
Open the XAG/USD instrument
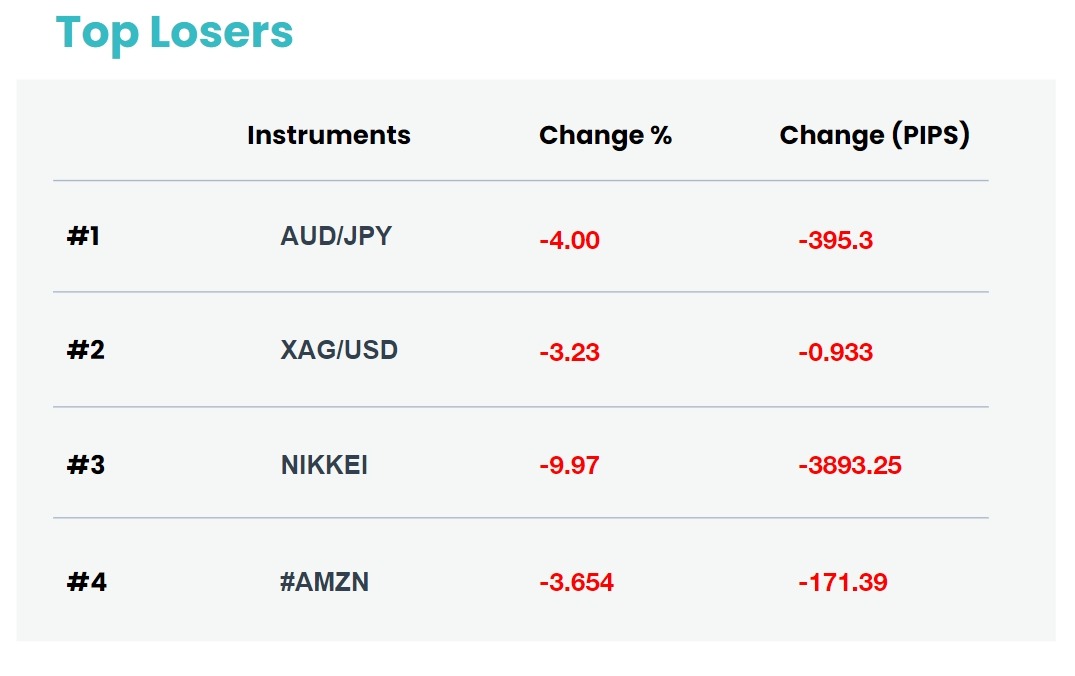(x=339, y=350)
